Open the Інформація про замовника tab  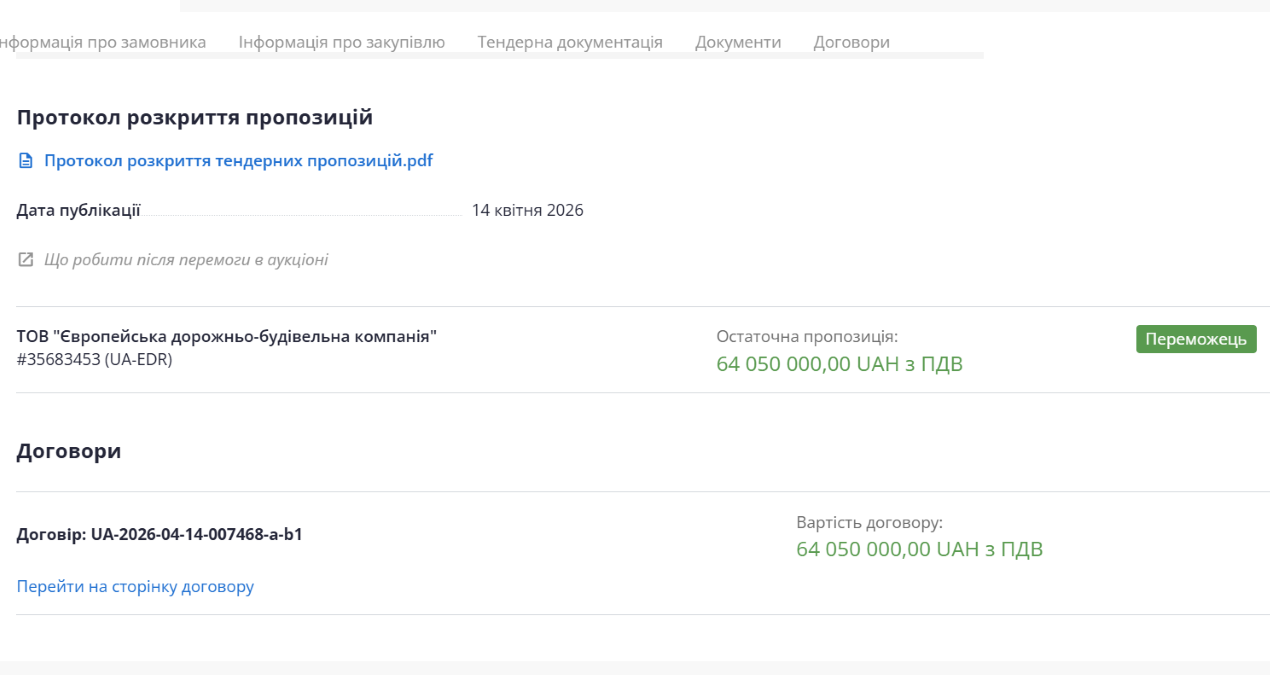103,42
